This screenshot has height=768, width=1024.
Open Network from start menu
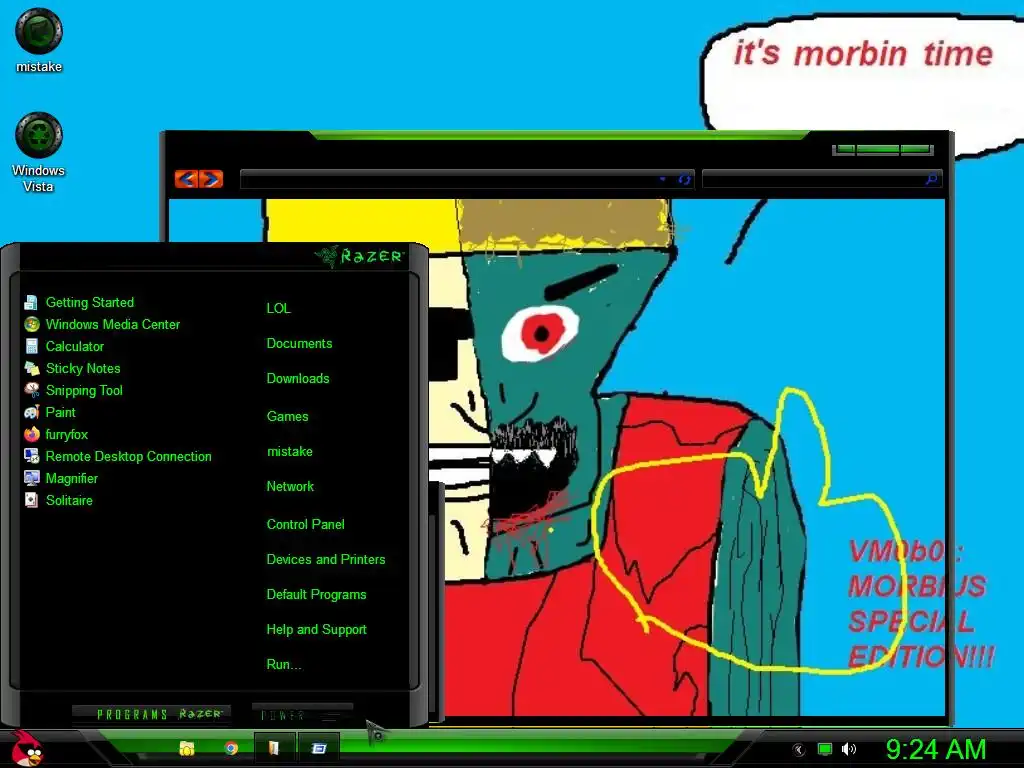[x=290, y=487]
